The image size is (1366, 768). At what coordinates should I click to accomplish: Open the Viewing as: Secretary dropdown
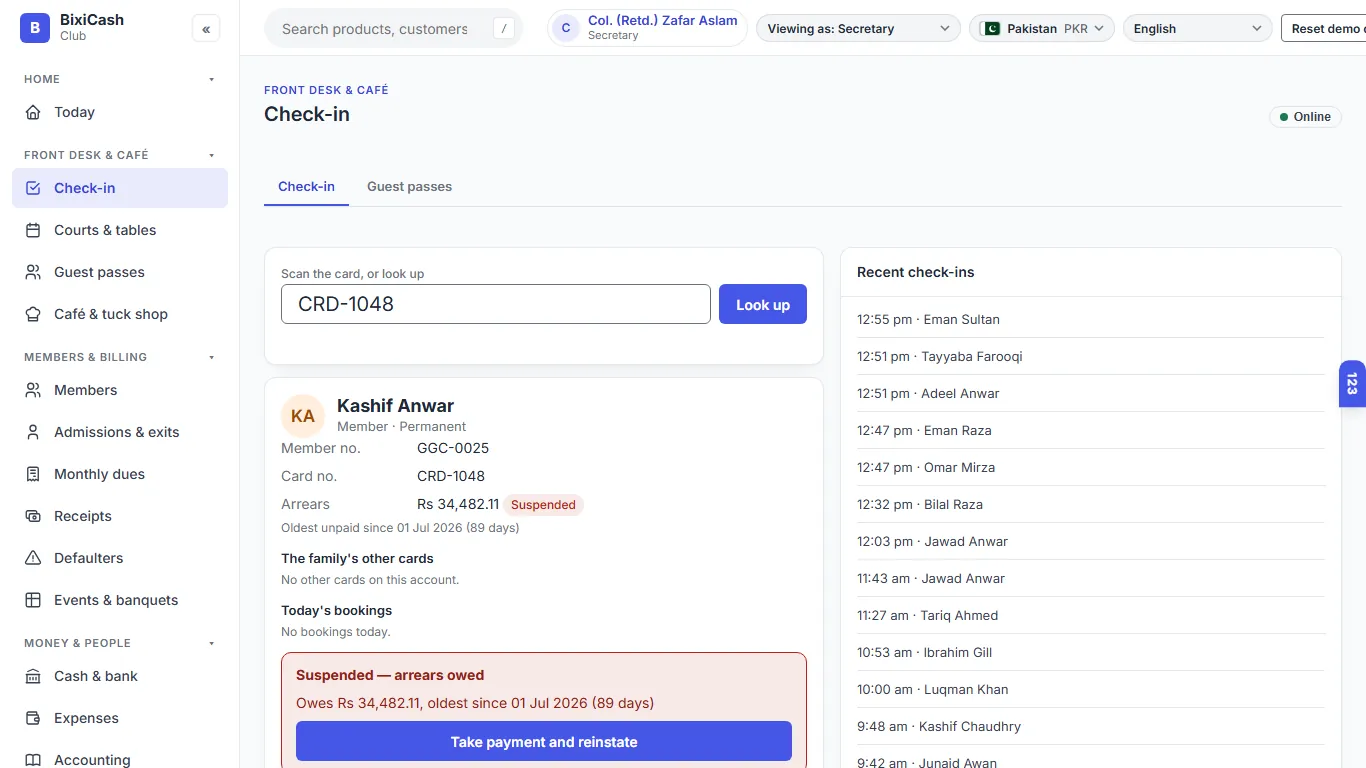[858, 29]
